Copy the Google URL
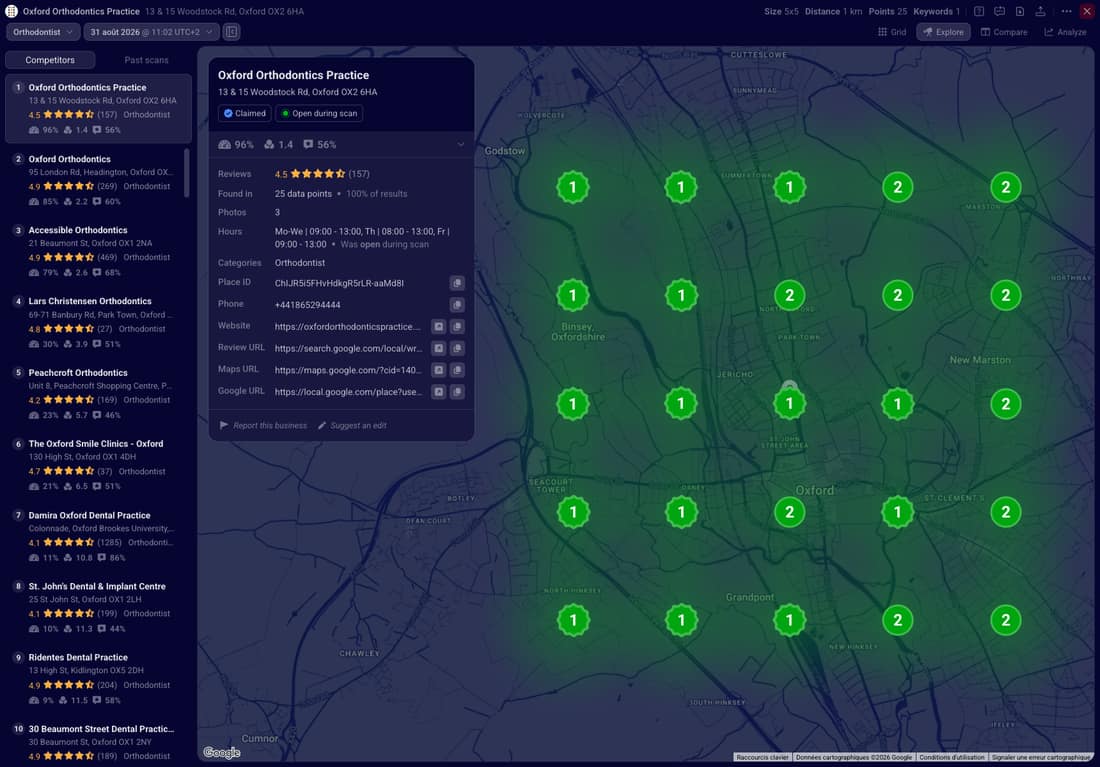Screen dimensions: 1100x767 click(x=457, y=392)
